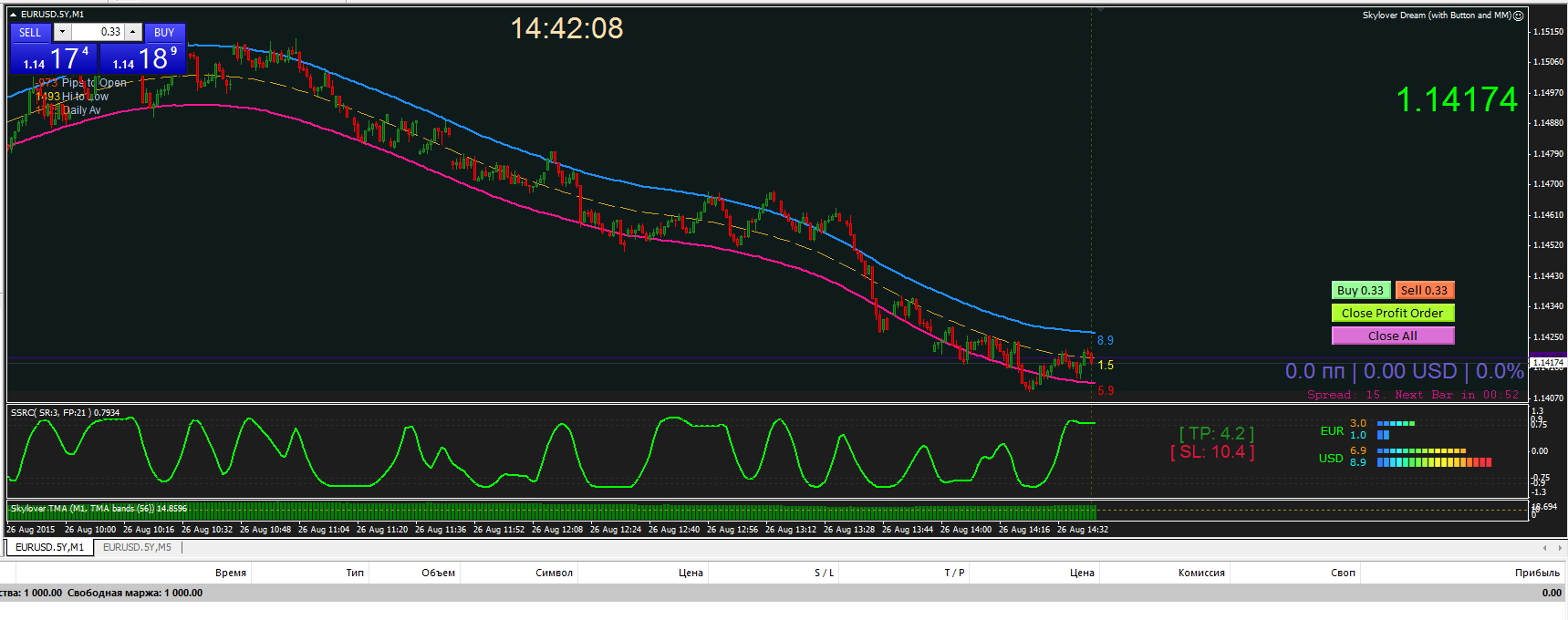Click the Spread: 15 Next Bar text

[x=1413, y=395]
